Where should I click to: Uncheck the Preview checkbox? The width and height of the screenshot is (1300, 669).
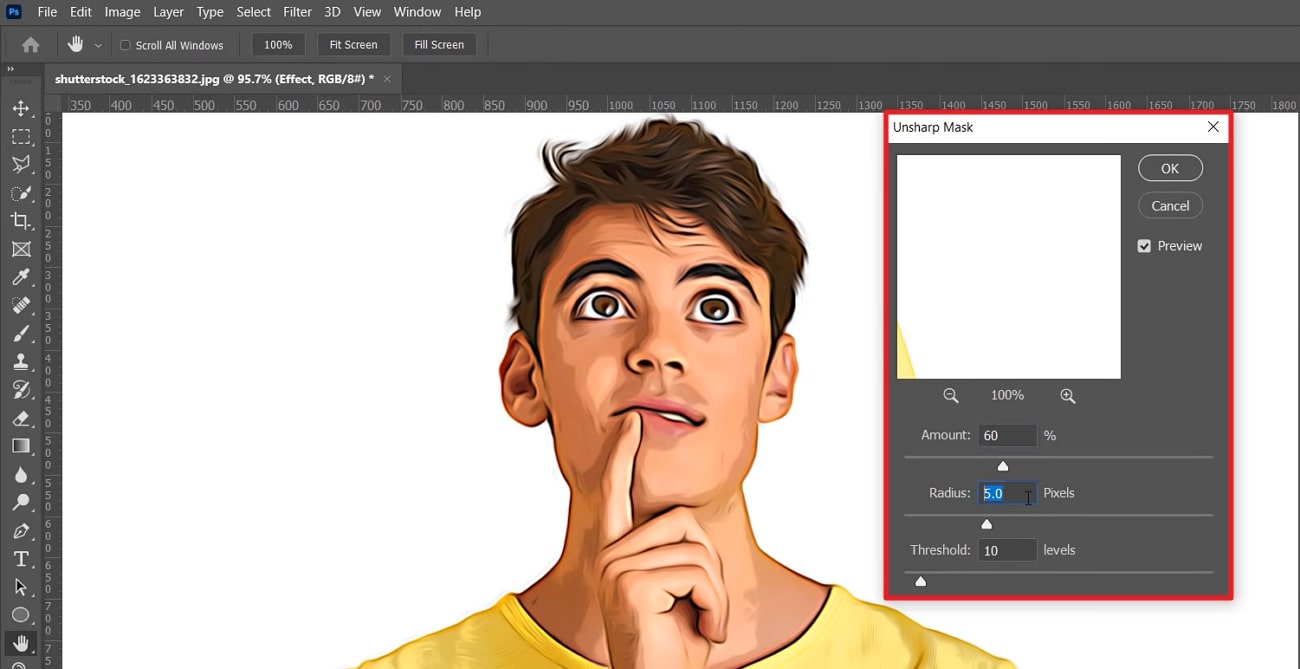click(x=1144, y=246)
